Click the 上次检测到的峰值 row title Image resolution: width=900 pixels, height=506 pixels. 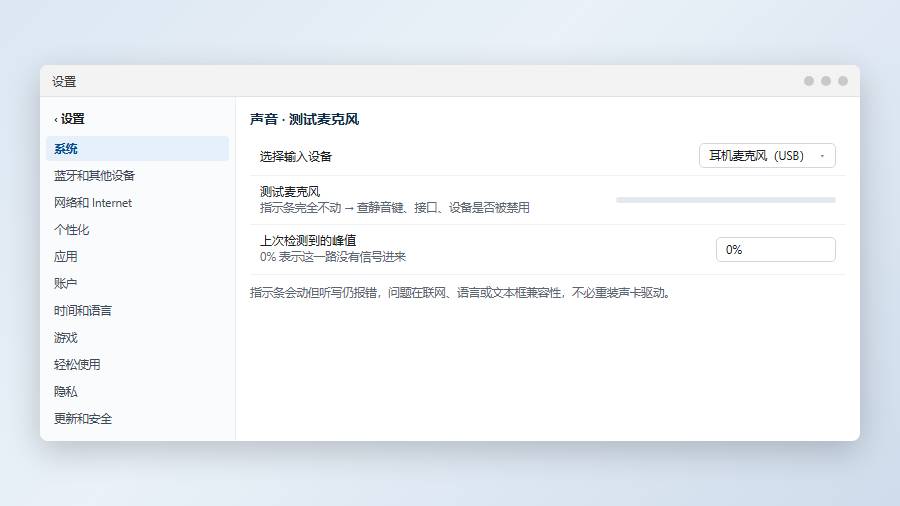point(308,240)
